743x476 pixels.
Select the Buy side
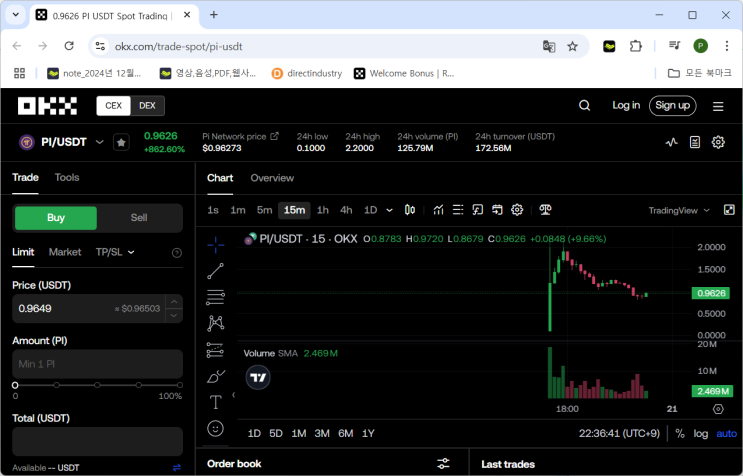(56, 218)
